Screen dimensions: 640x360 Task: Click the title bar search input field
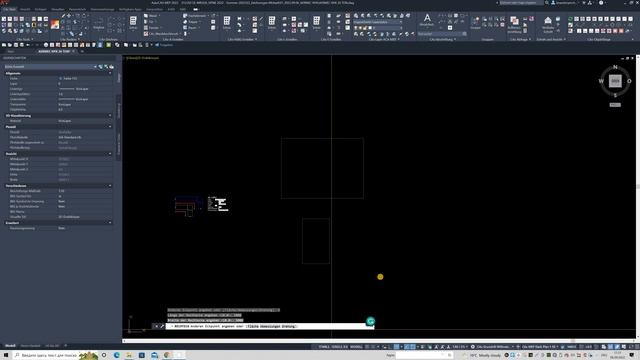click(x=521, y=3)
